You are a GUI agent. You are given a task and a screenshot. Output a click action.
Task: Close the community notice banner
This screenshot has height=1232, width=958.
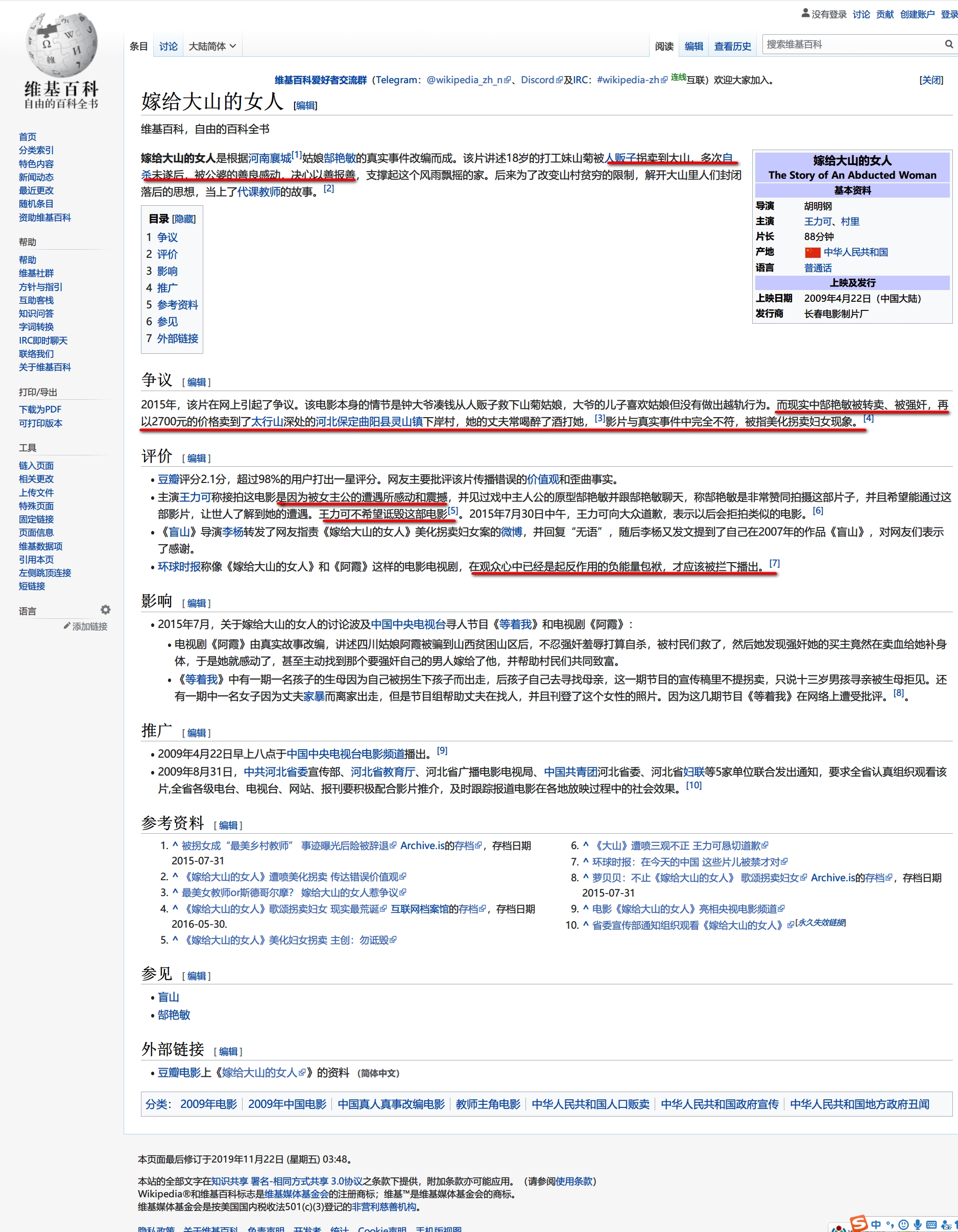pos(931,80)
